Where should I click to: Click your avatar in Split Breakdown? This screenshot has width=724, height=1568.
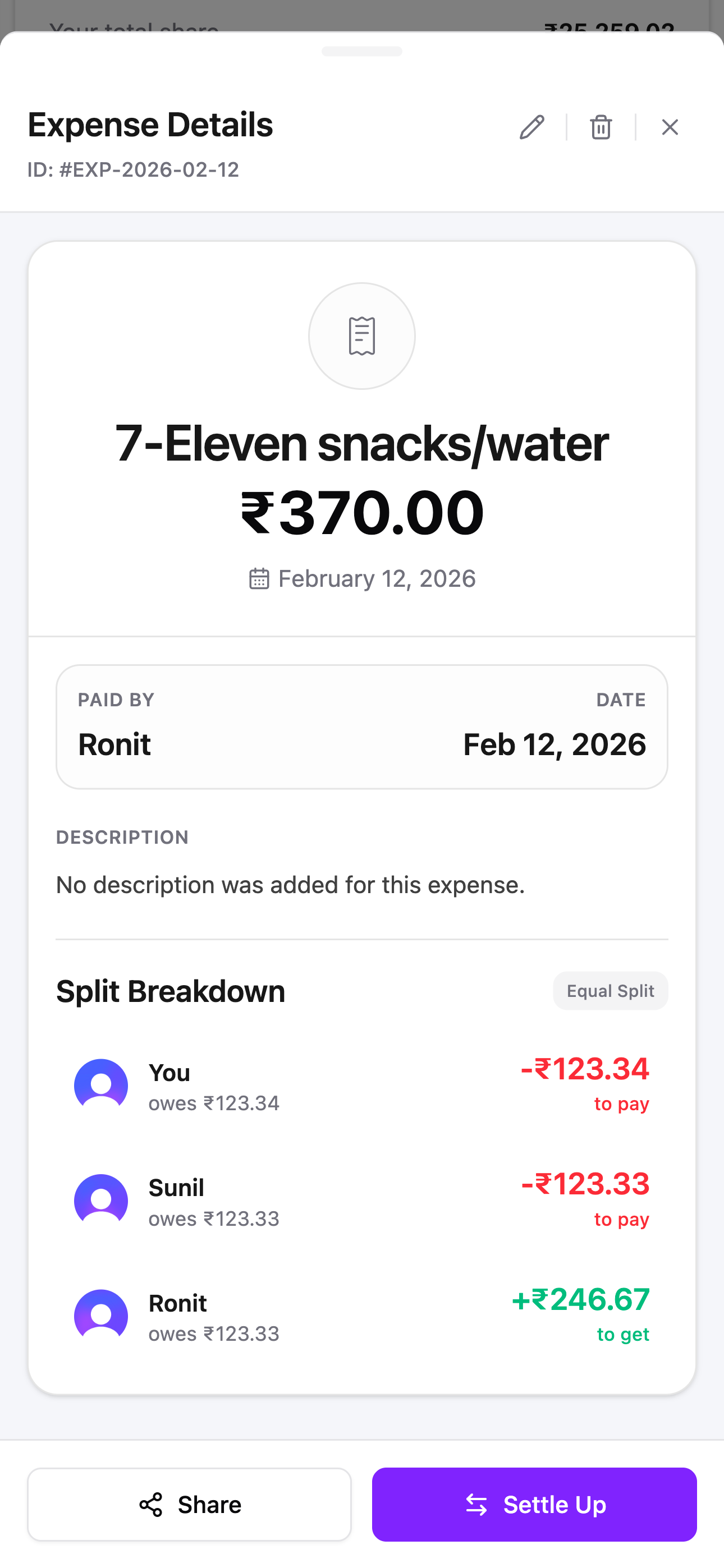[x=101, y=1086]
